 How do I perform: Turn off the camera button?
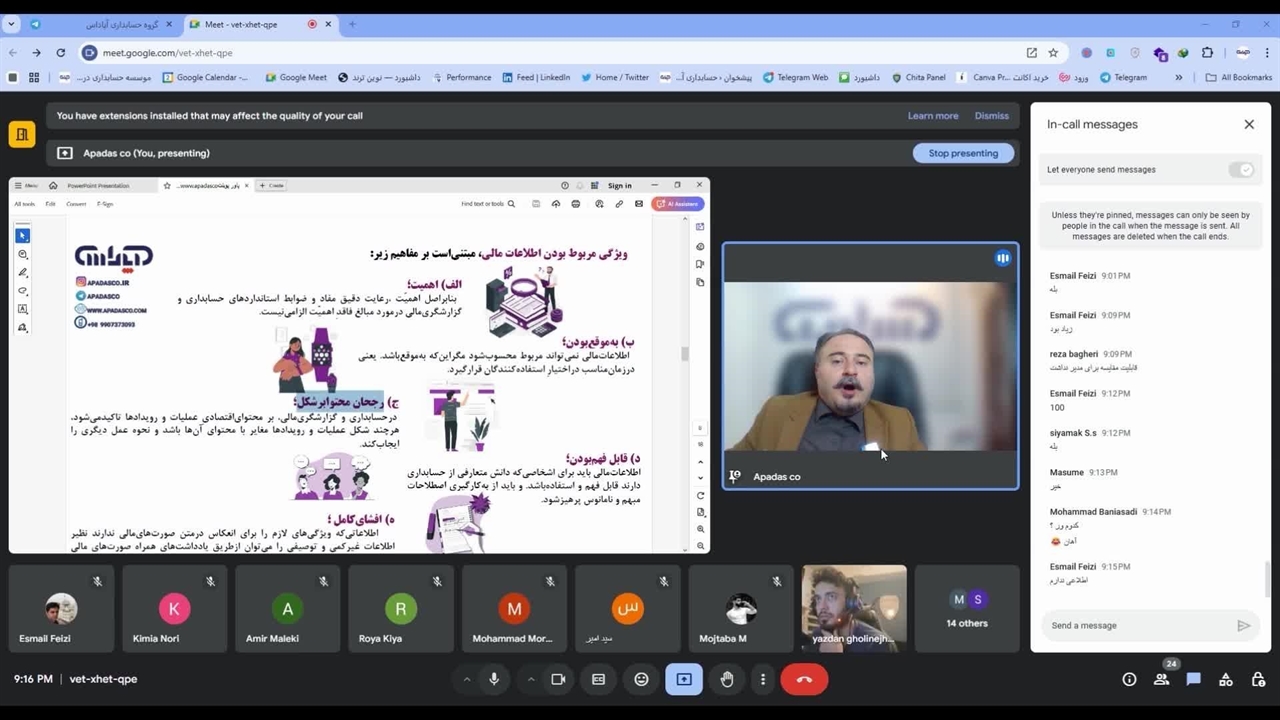pyautogui.click(x=558, y=679)
